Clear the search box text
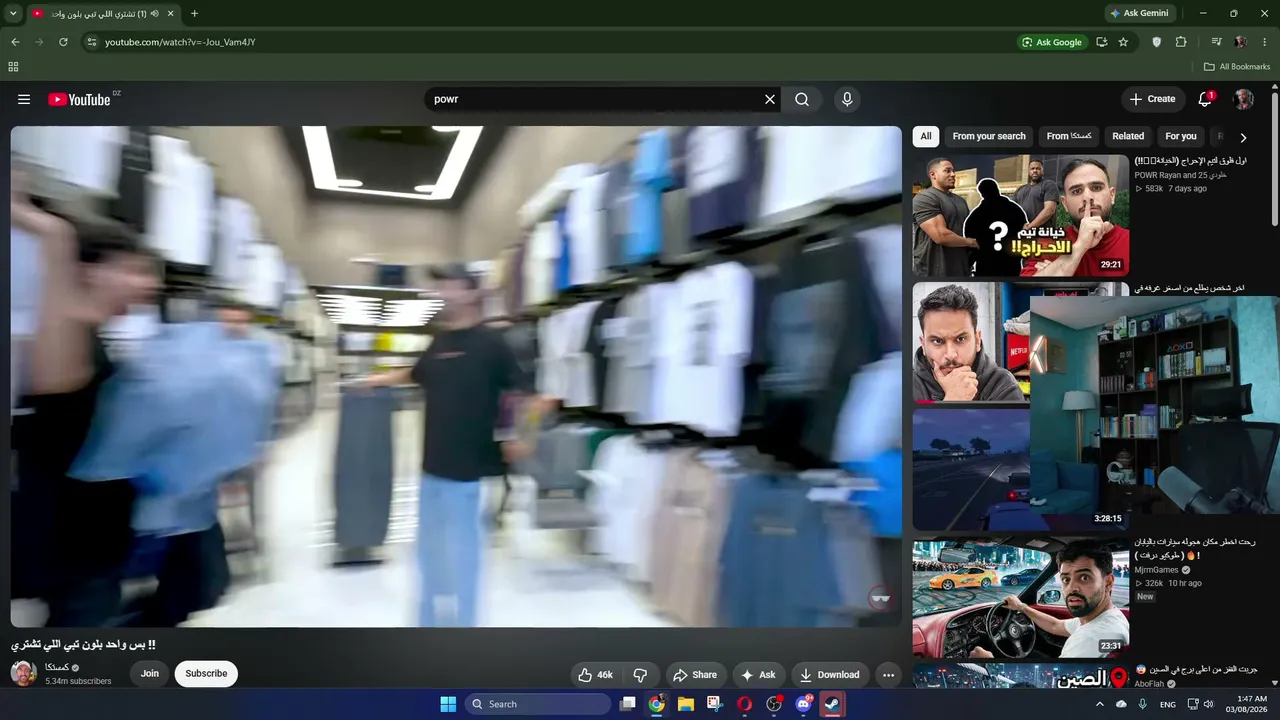Image resolution: width=1280 pixels, height=720 pixels. coord(770,99)
